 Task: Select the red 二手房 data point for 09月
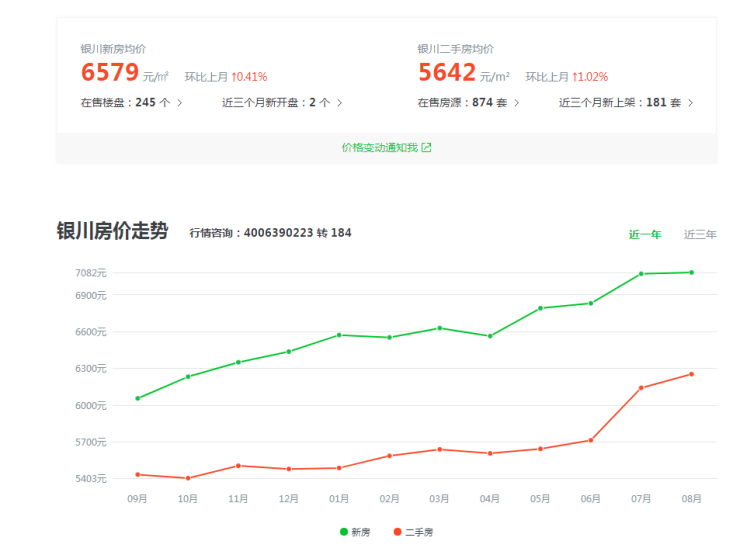pos(138,474)
